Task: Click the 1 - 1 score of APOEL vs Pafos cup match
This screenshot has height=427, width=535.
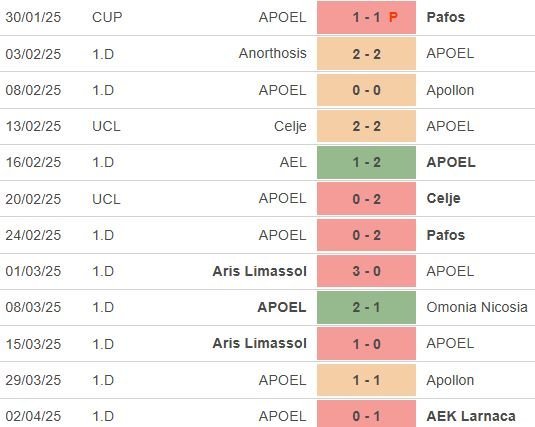Action: click(366, 17)
